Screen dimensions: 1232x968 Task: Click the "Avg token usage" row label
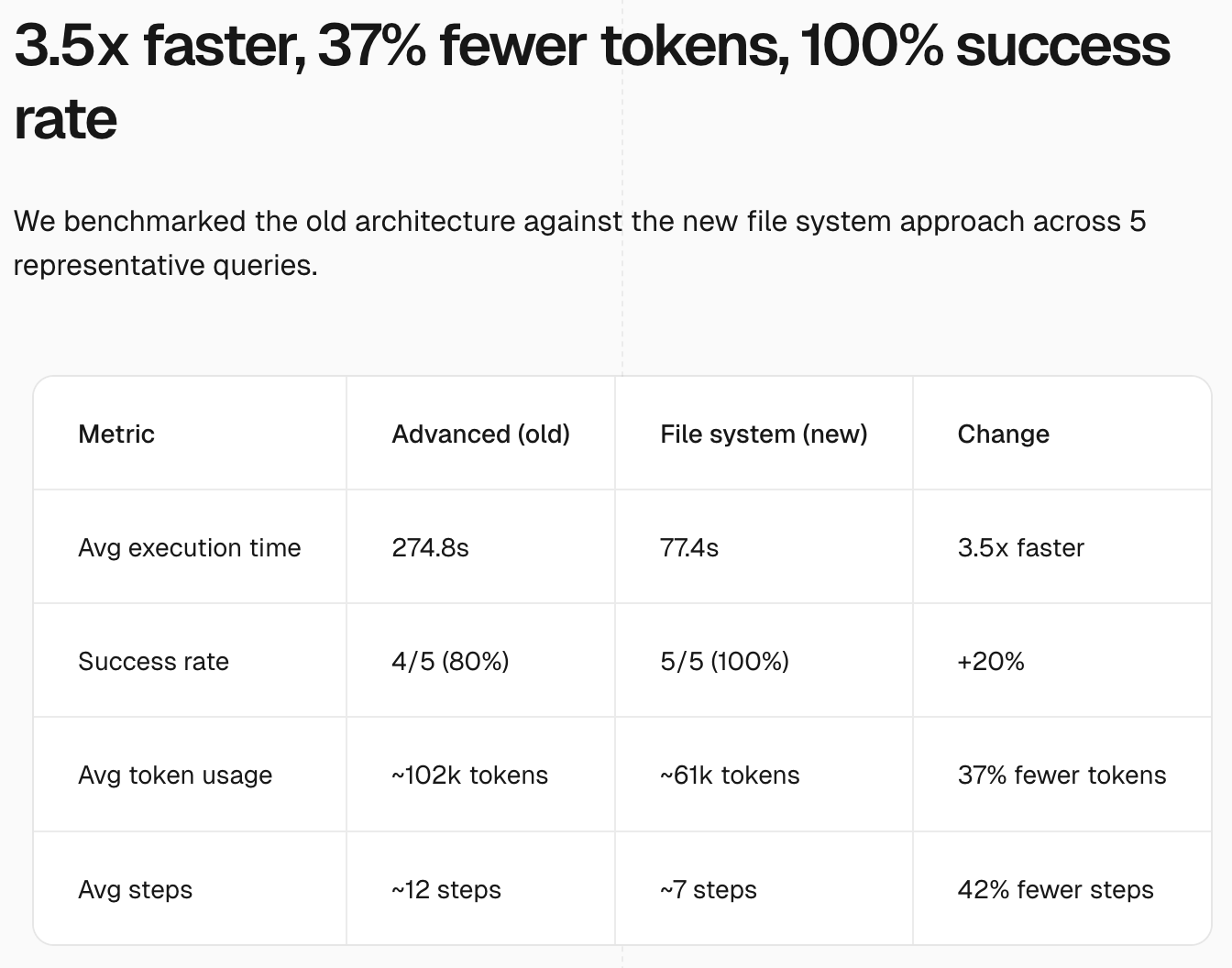click(x=175, y=775)
